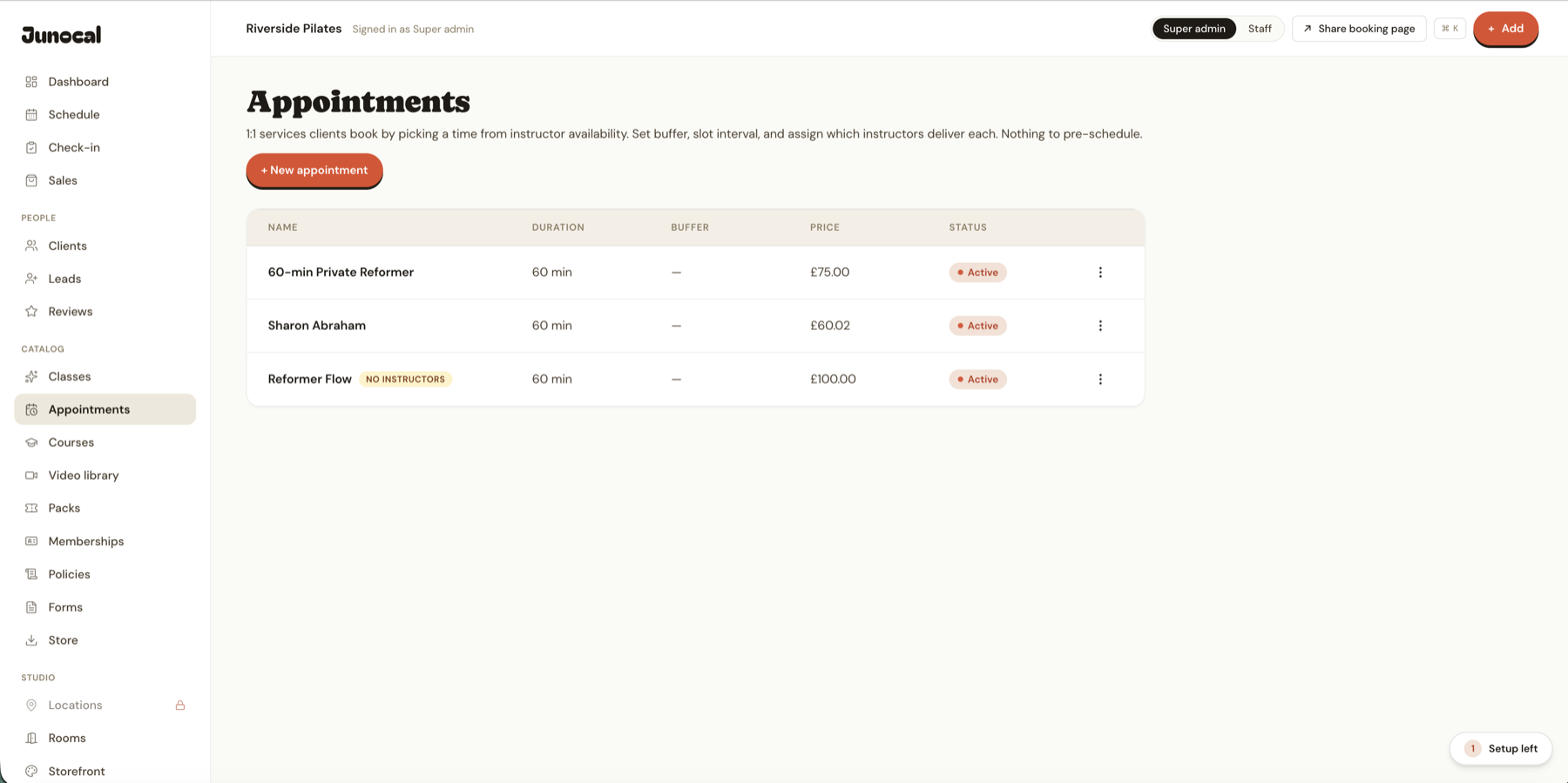Open the Store download icon

[x=31, y=640]
